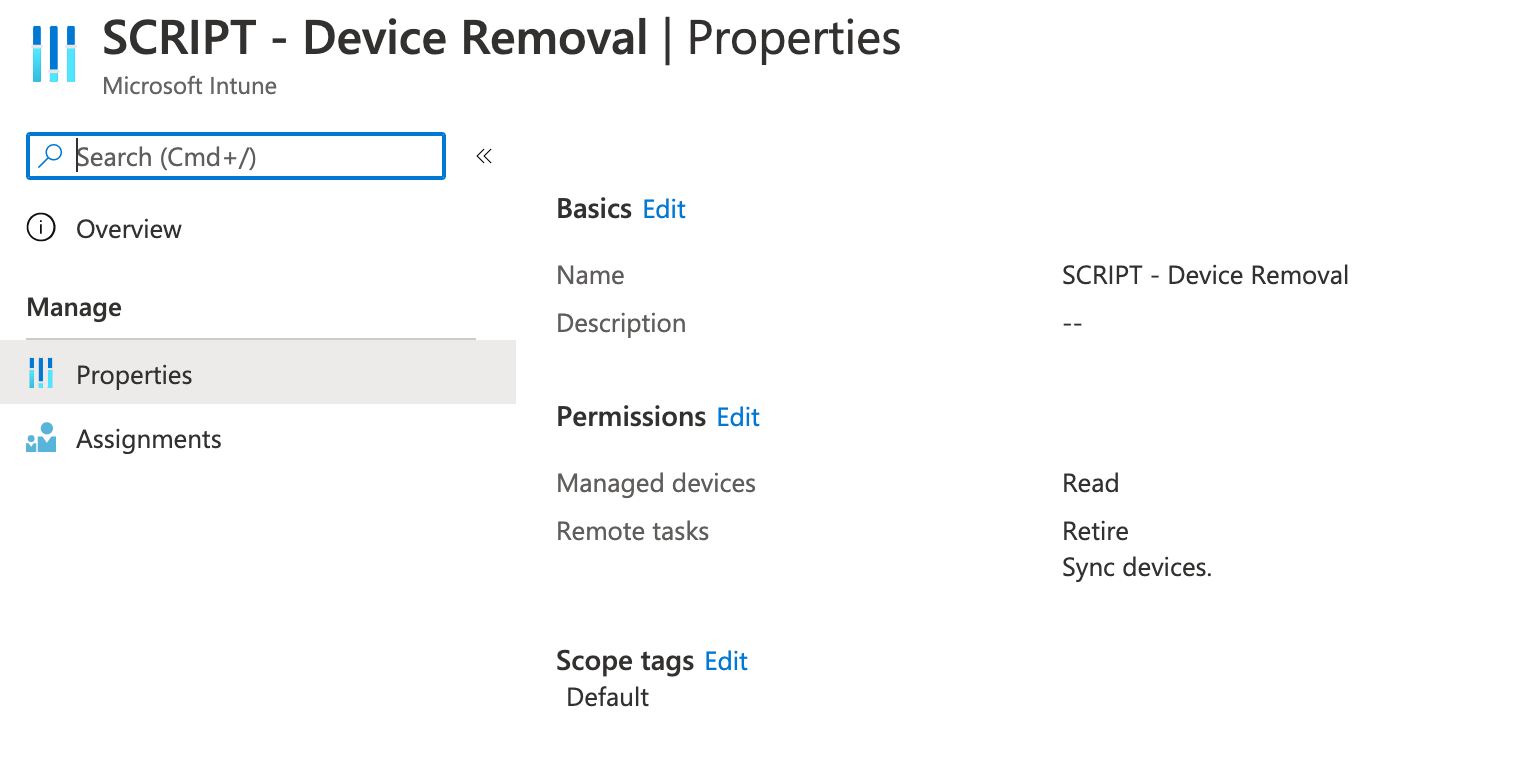Viewport: 1530px width, 772px height.
Task: Click the magnifier icon in the search box
Action: pos(50,156)
